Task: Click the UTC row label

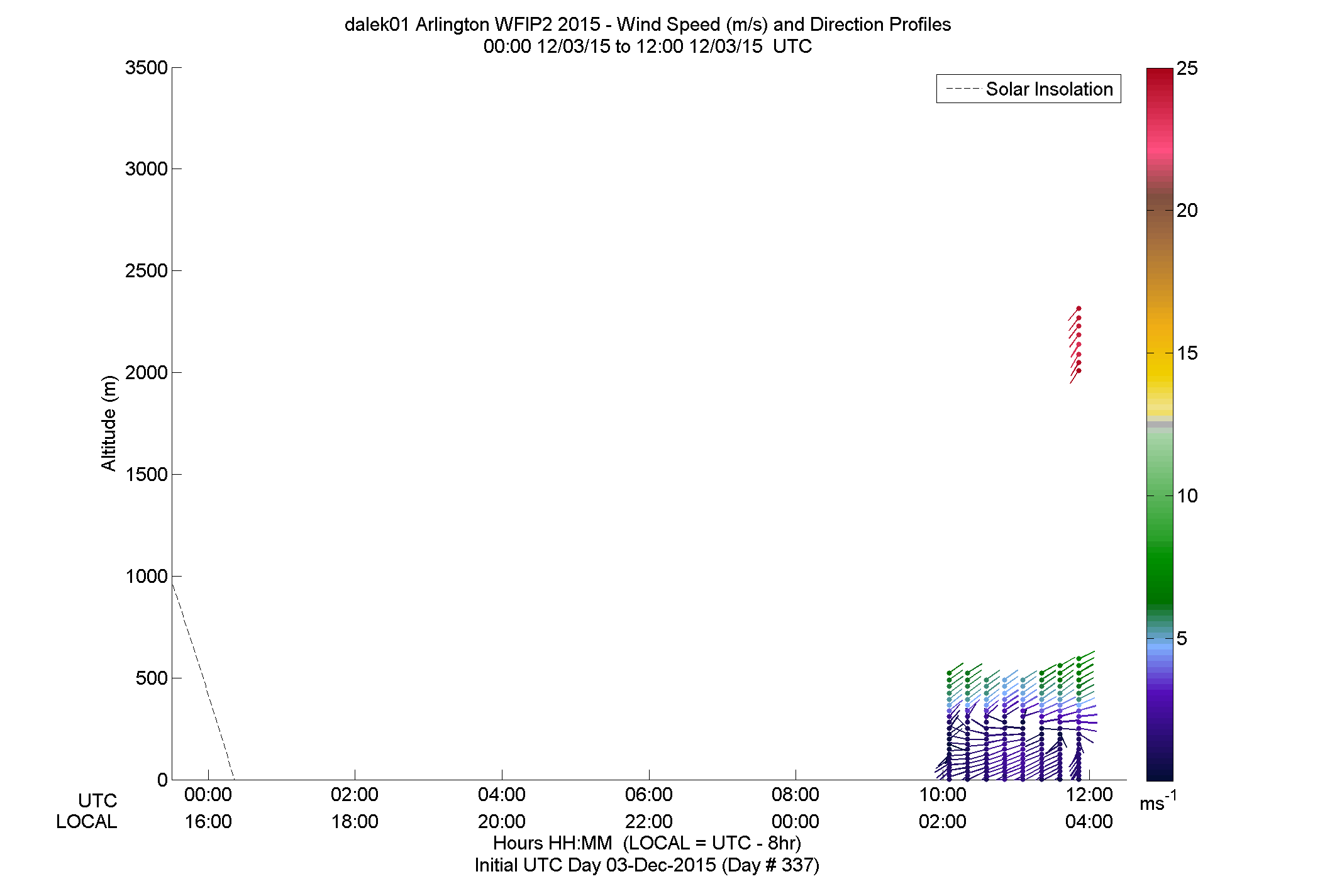Action: (97, 800)
